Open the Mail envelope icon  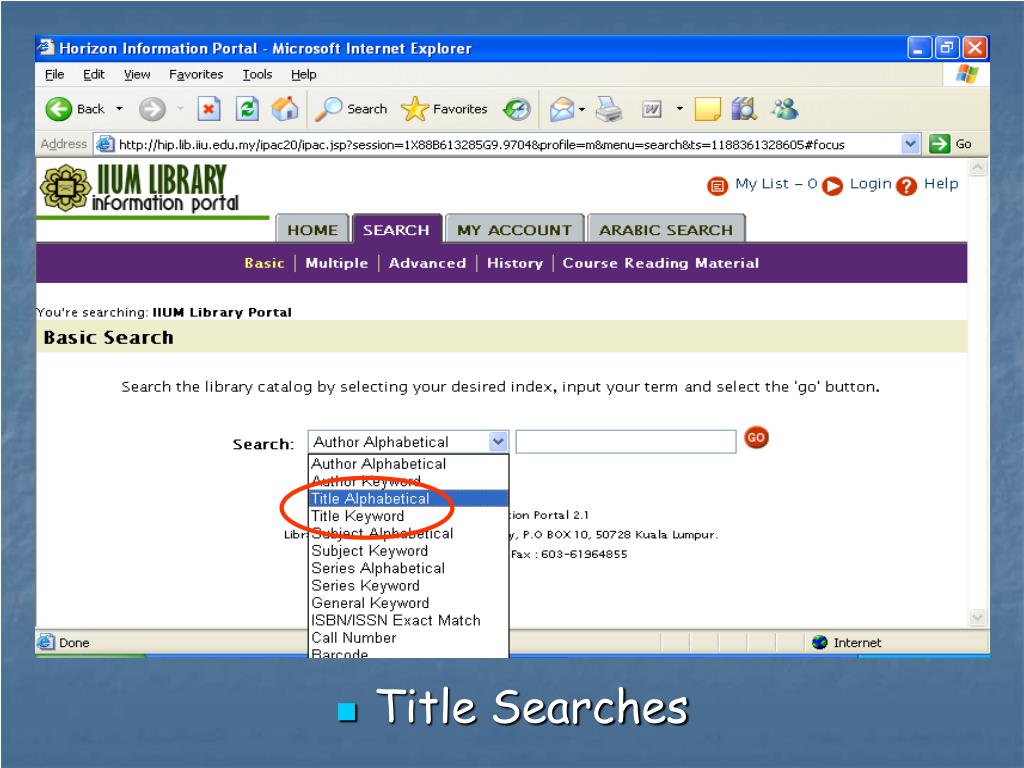click(562, 109)
